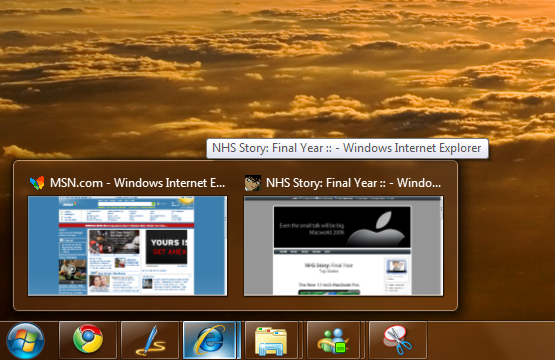Select the MSN.com window thumbnail preview

point(127,246)
